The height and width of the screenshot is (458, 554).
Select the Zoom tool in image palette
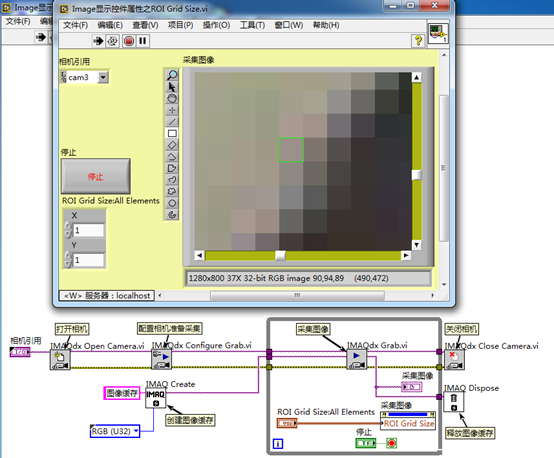pyautogui.click(x=172, y=75)
